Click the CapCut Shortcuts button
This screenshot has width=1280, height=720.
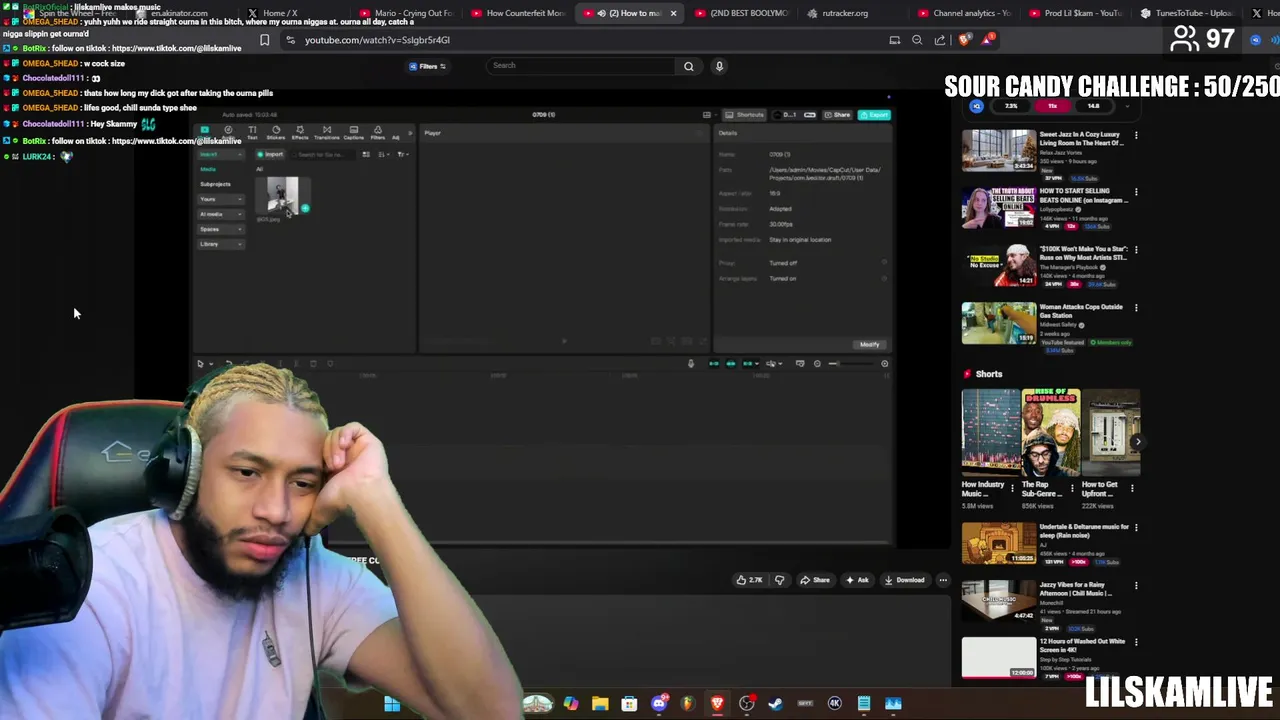[x=745, y=115]
